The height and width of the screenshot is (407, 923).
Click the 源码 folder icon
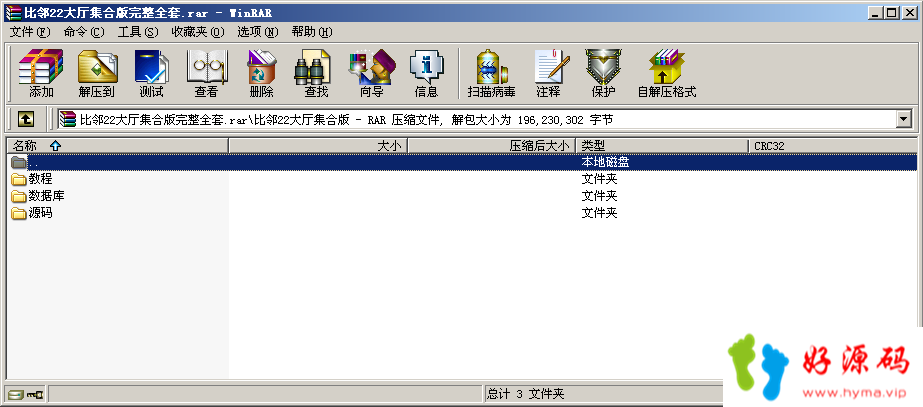click(19, 213)
